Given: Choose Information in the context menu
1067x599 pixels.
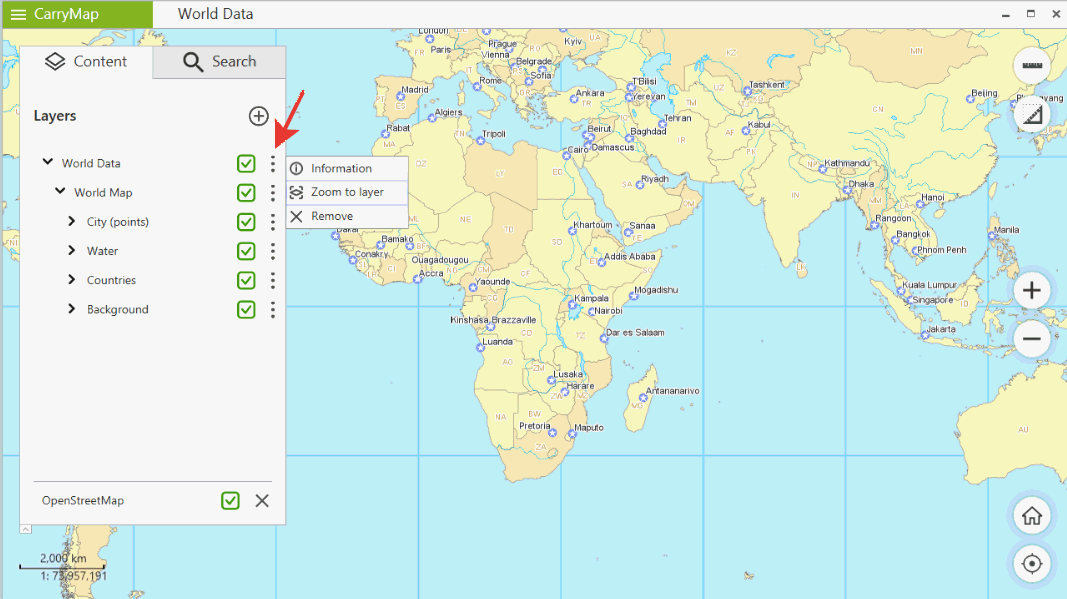Looking at the screenshot, I should (x=341, y=168).
